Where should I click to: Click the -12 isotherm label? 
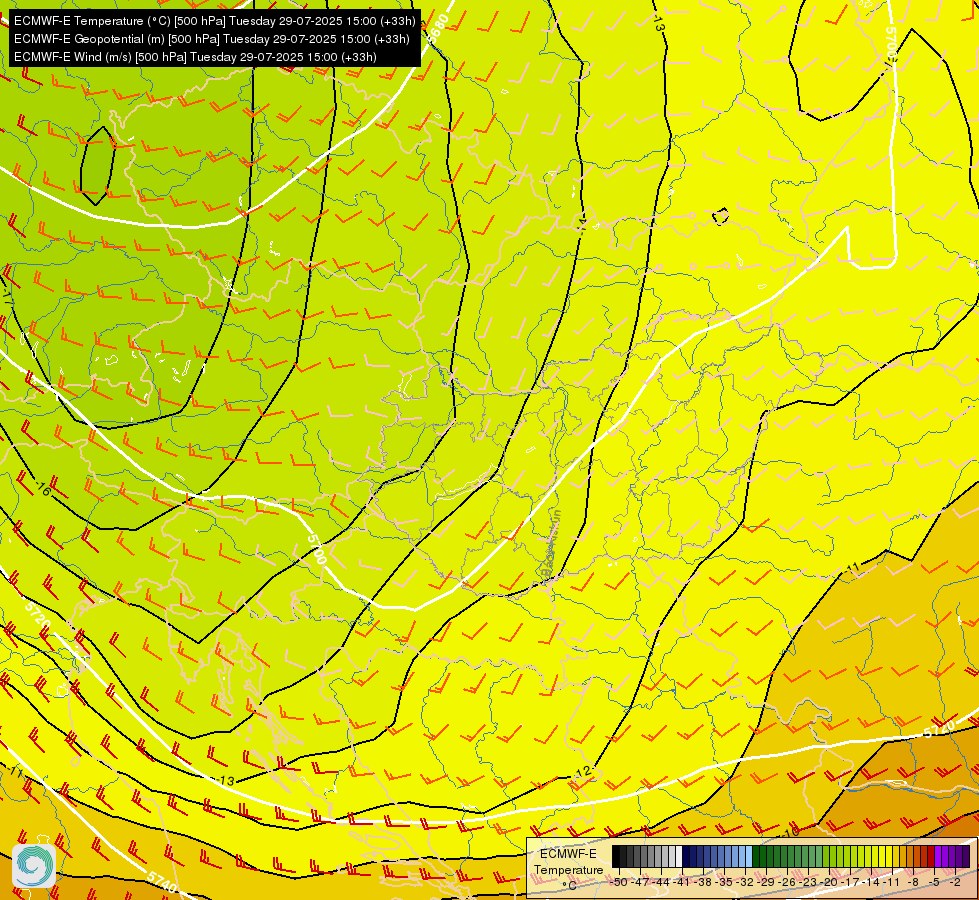tap(584, 773)
